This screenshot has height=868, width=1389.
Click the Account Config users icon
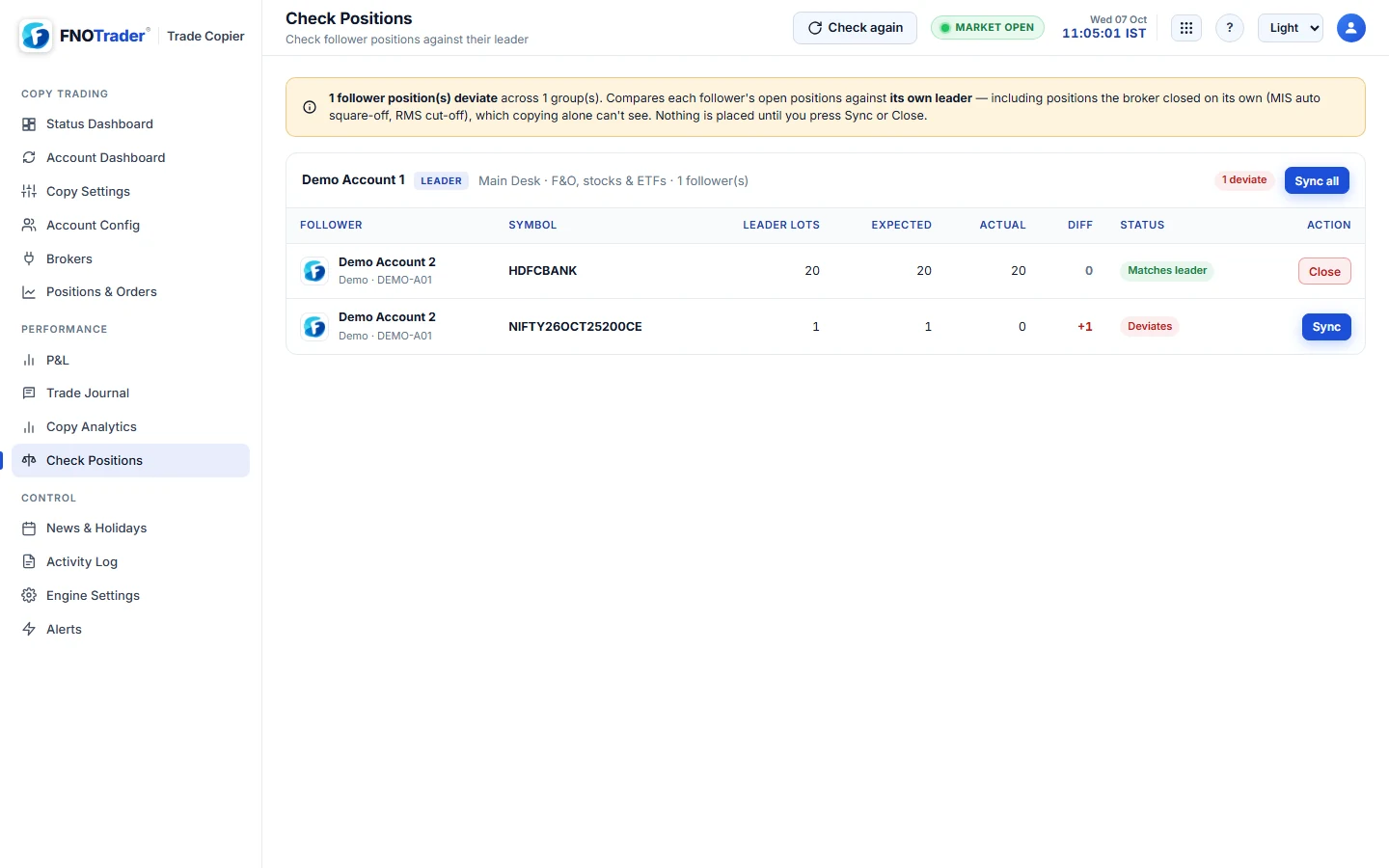(x=29, y=225)
